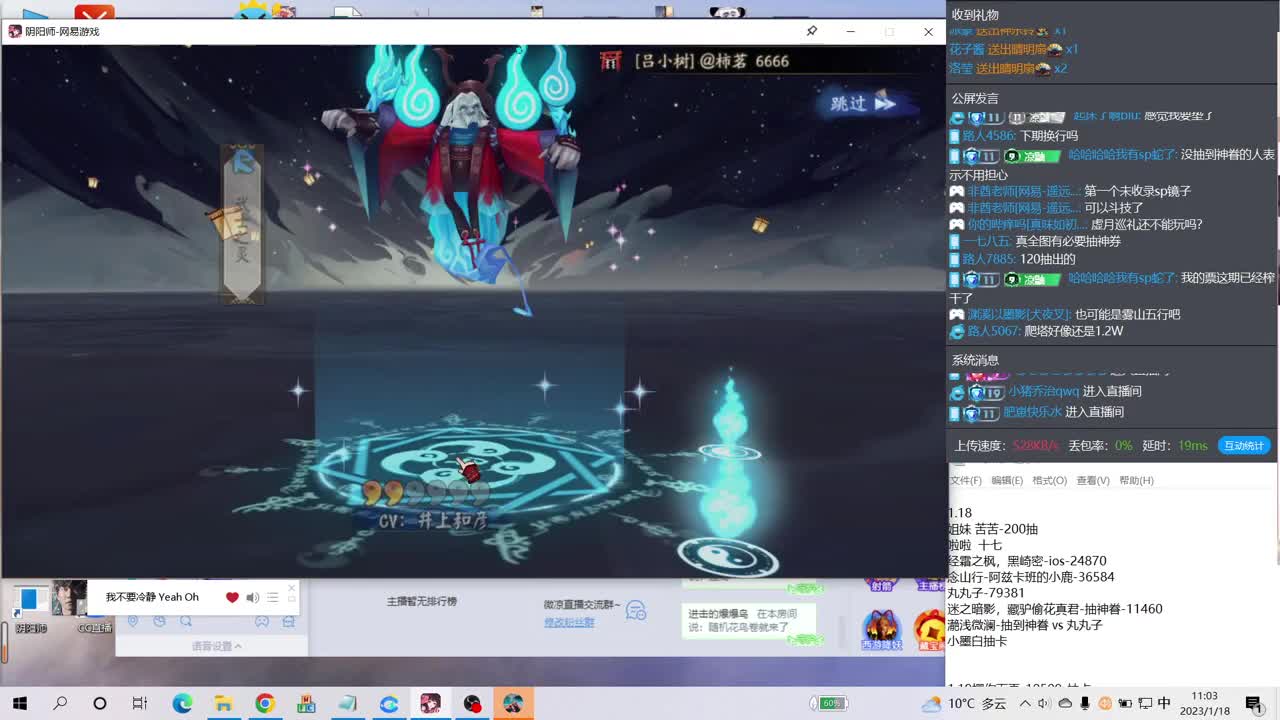
Task: Open the Windows notification center
Action: pyautogui.click(x=1254, y=703)
